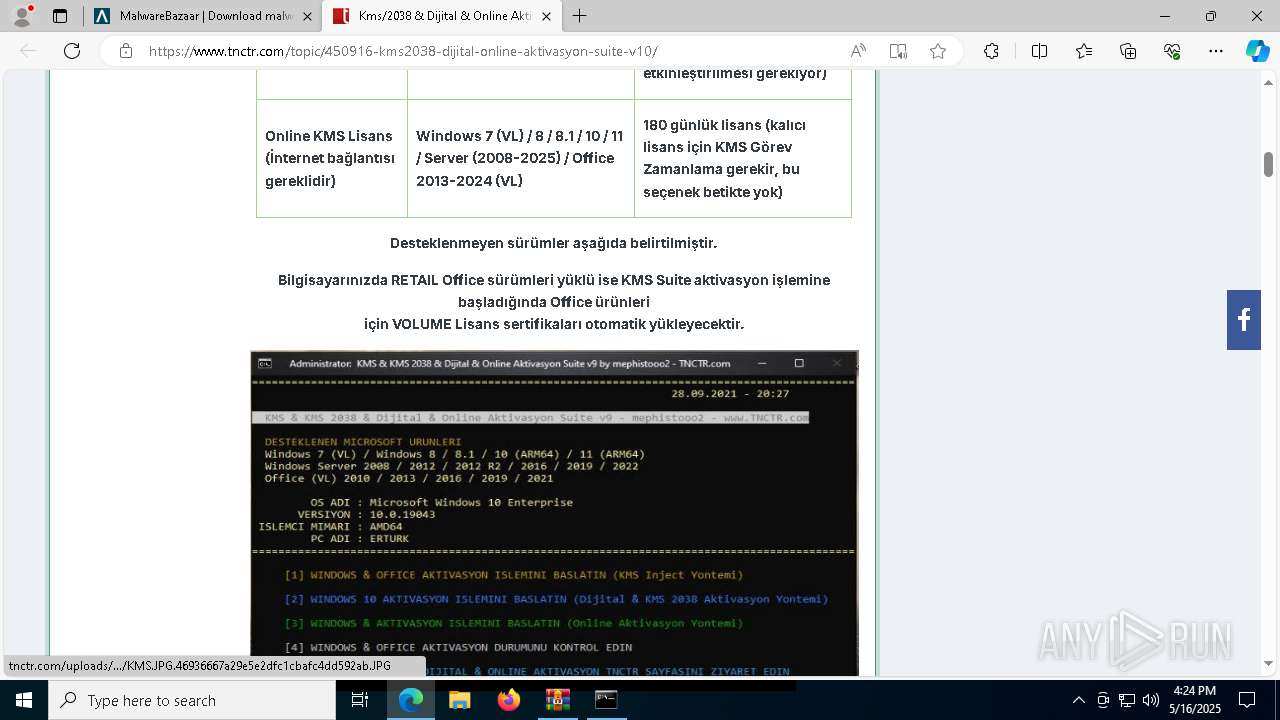The height and width of the screenshot is (720, 1280).
Task: Click the taskbar search box
Action: 191,700
